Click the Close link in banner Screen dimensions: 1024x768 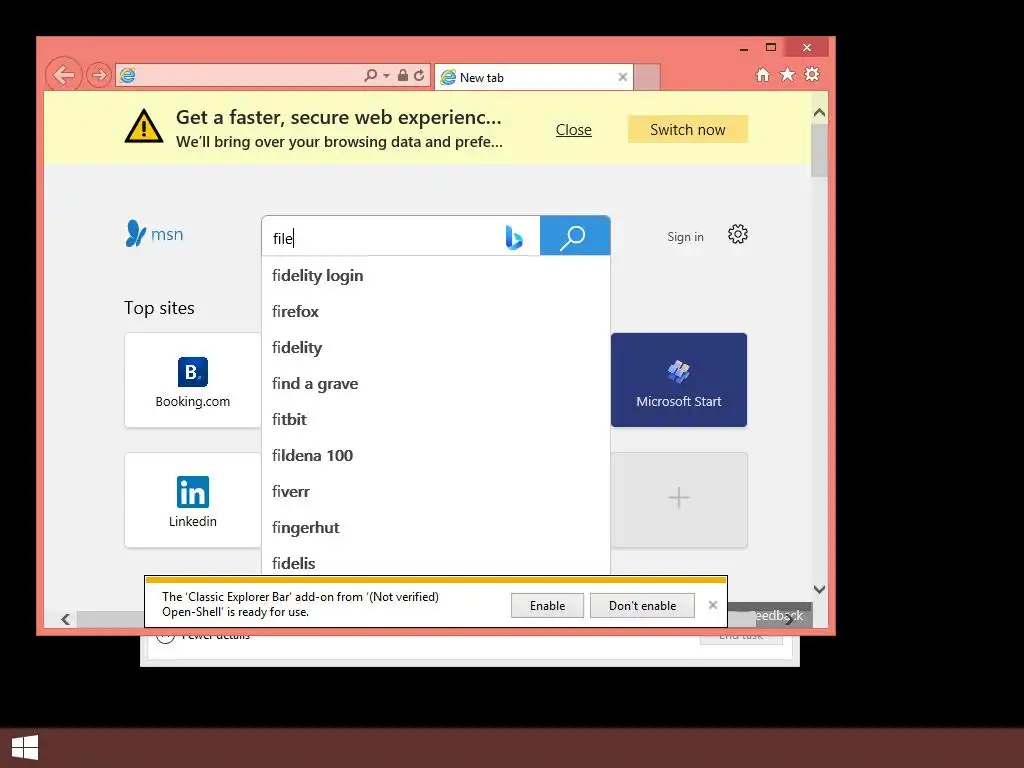[x=573, y=130]
